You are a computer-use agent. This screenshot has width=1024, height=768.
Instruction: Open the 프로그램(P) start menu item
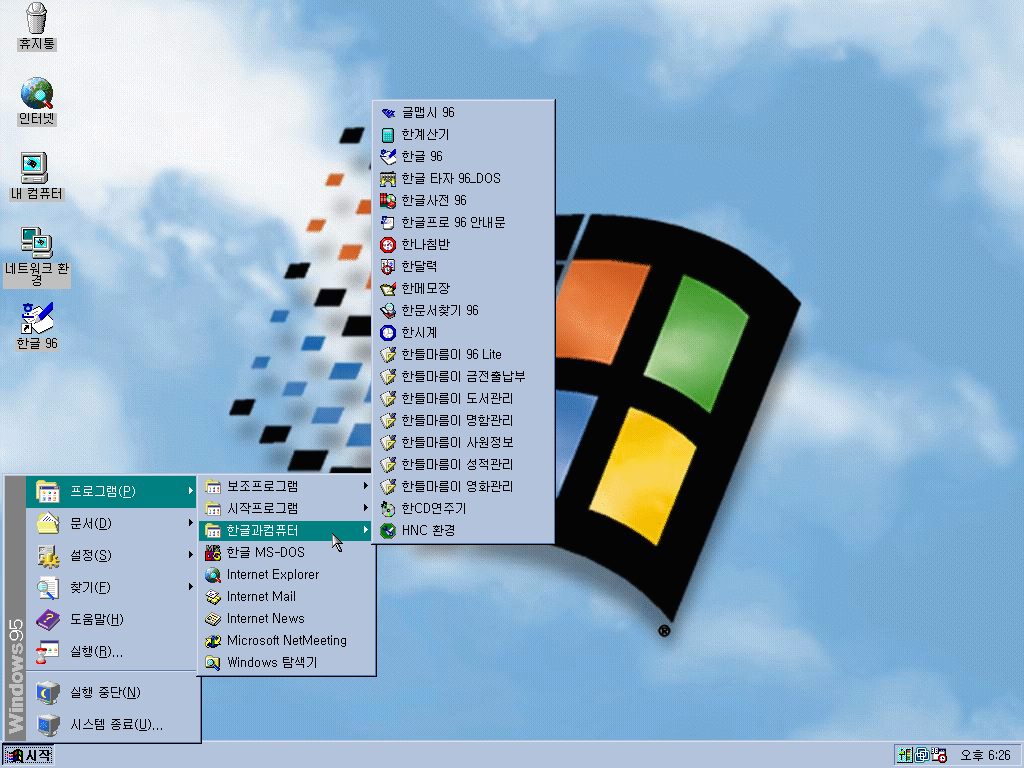tap(112, 491)
